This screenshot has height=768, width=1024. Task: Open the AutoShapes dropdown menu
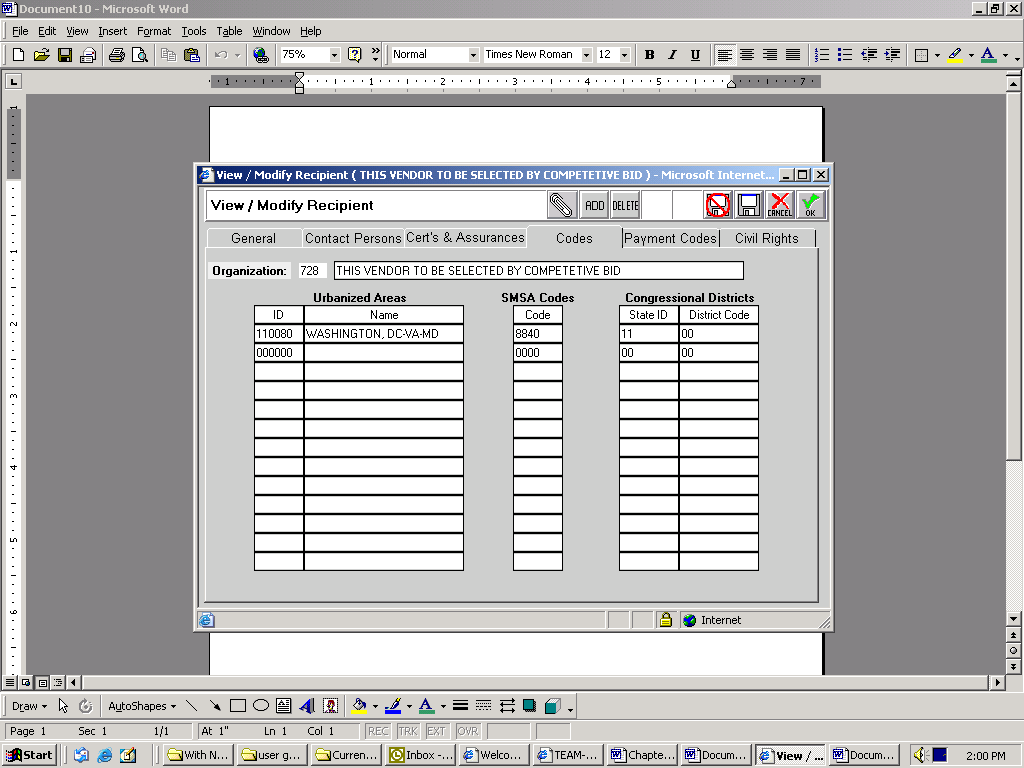click(141, 706)
